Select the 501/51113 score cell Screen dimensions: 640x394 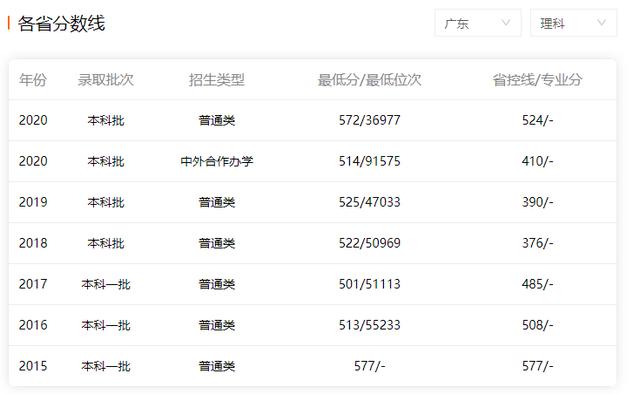[x=369, y=284]
